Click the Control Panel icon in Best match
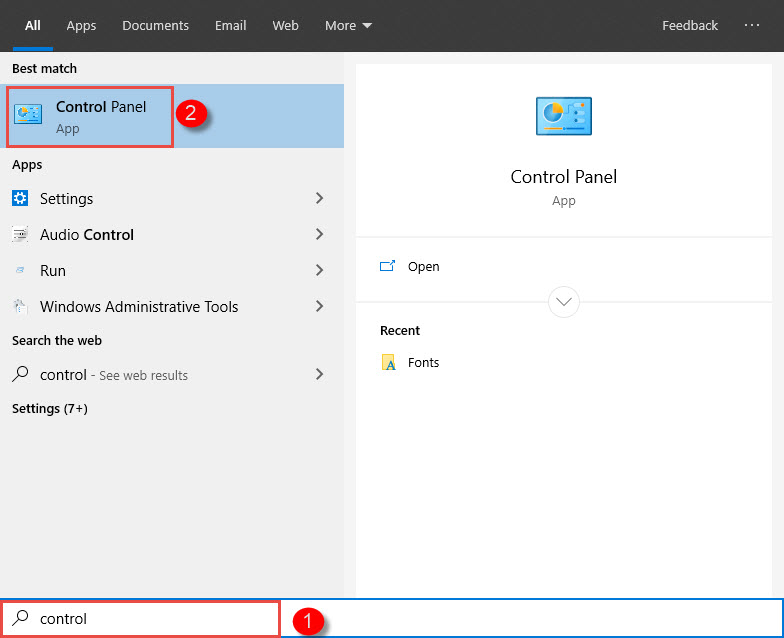 [x=28, y=115]
